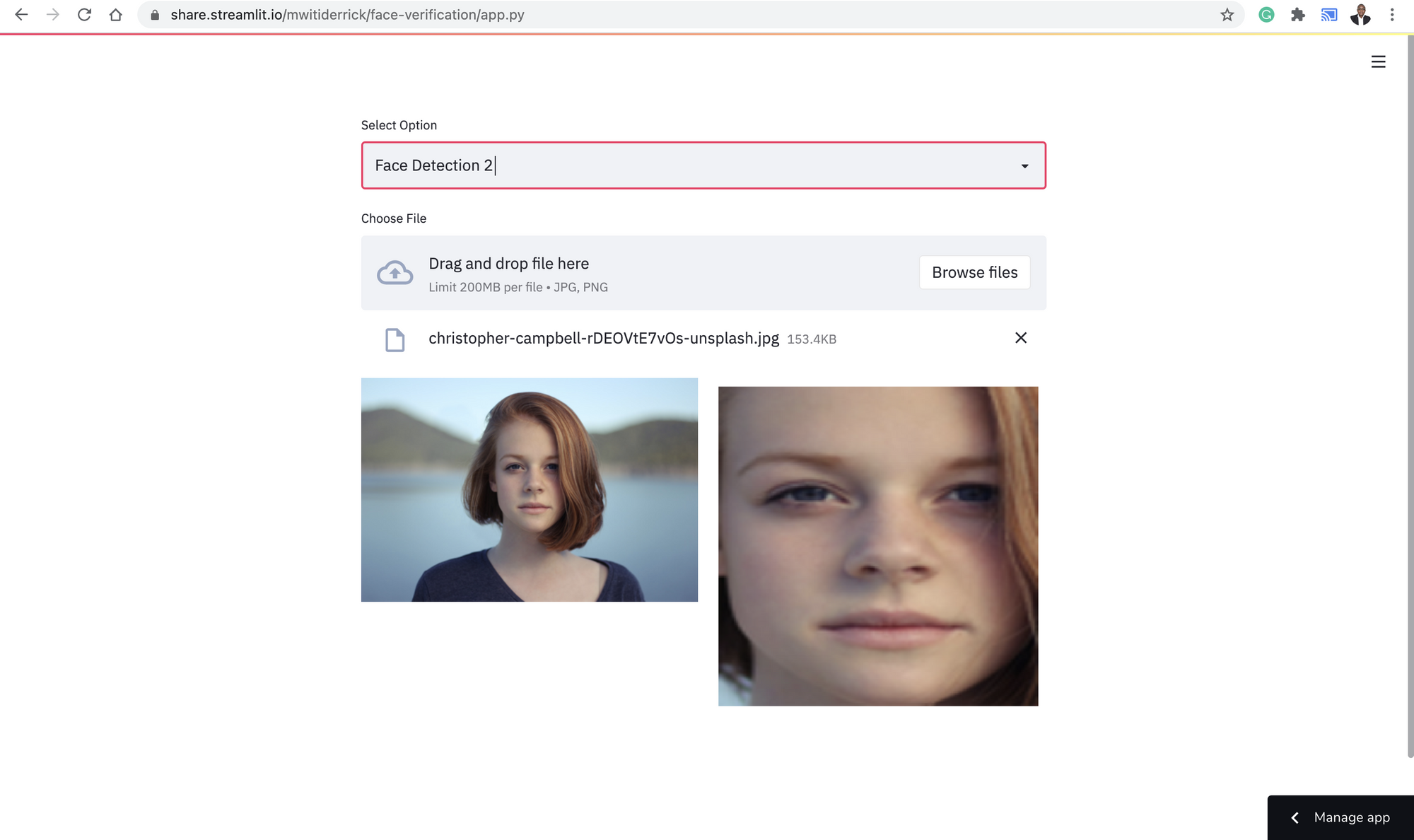Remove the uploaded christopher-campbell jpg file

[1020, 338]
